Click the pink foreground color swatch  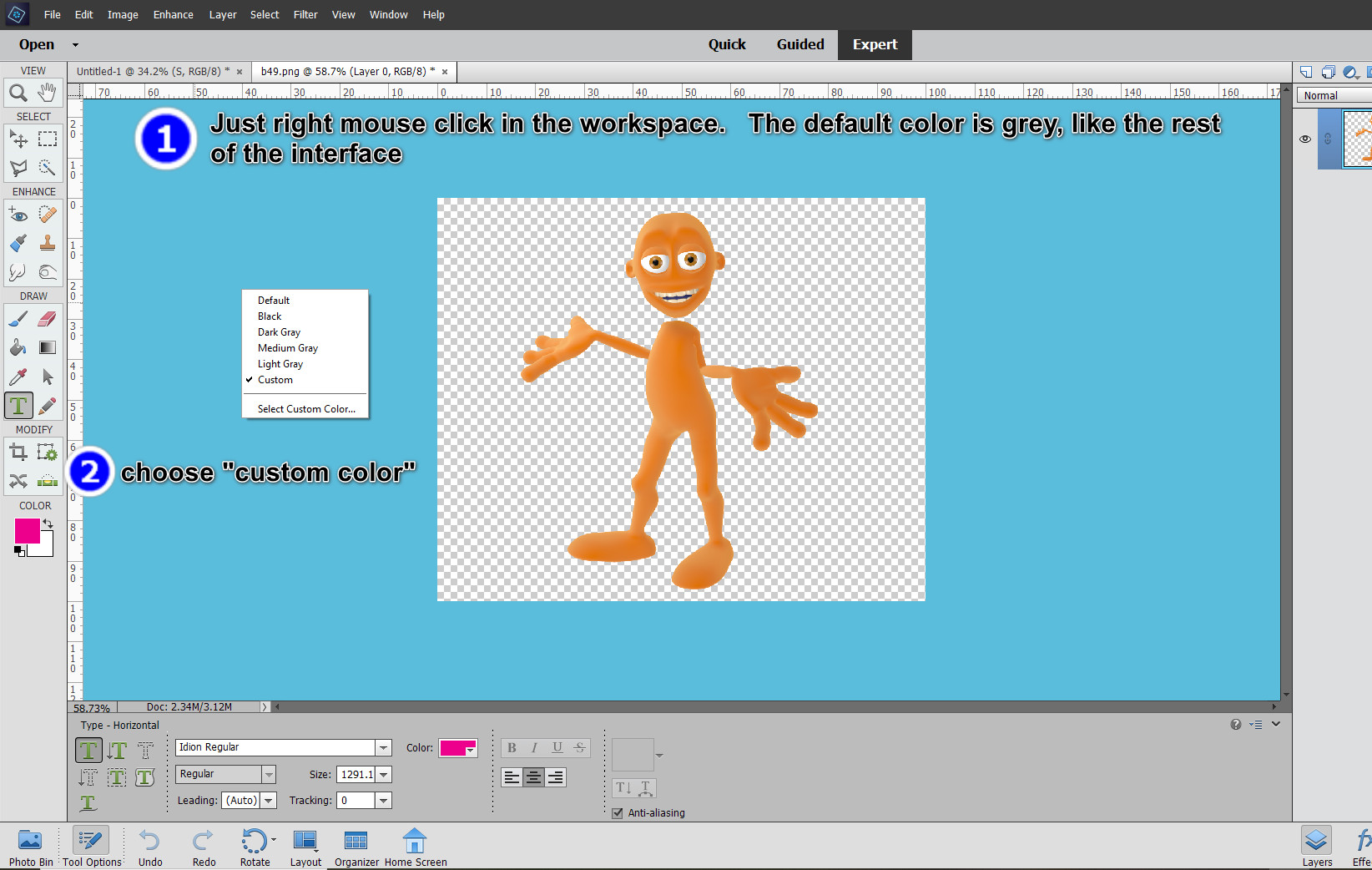click(26, 530)
